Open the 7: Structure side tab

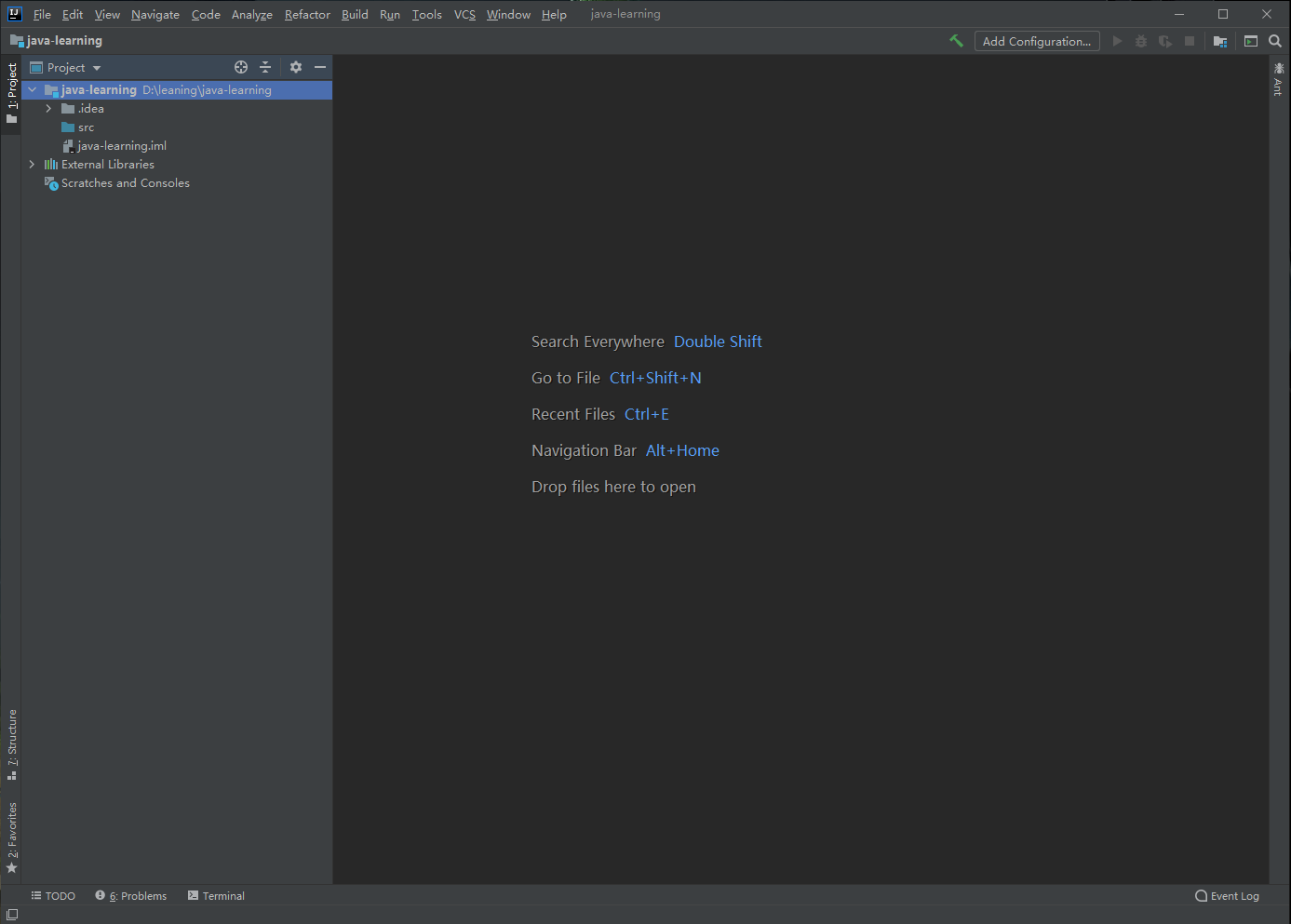coord(11,744)
